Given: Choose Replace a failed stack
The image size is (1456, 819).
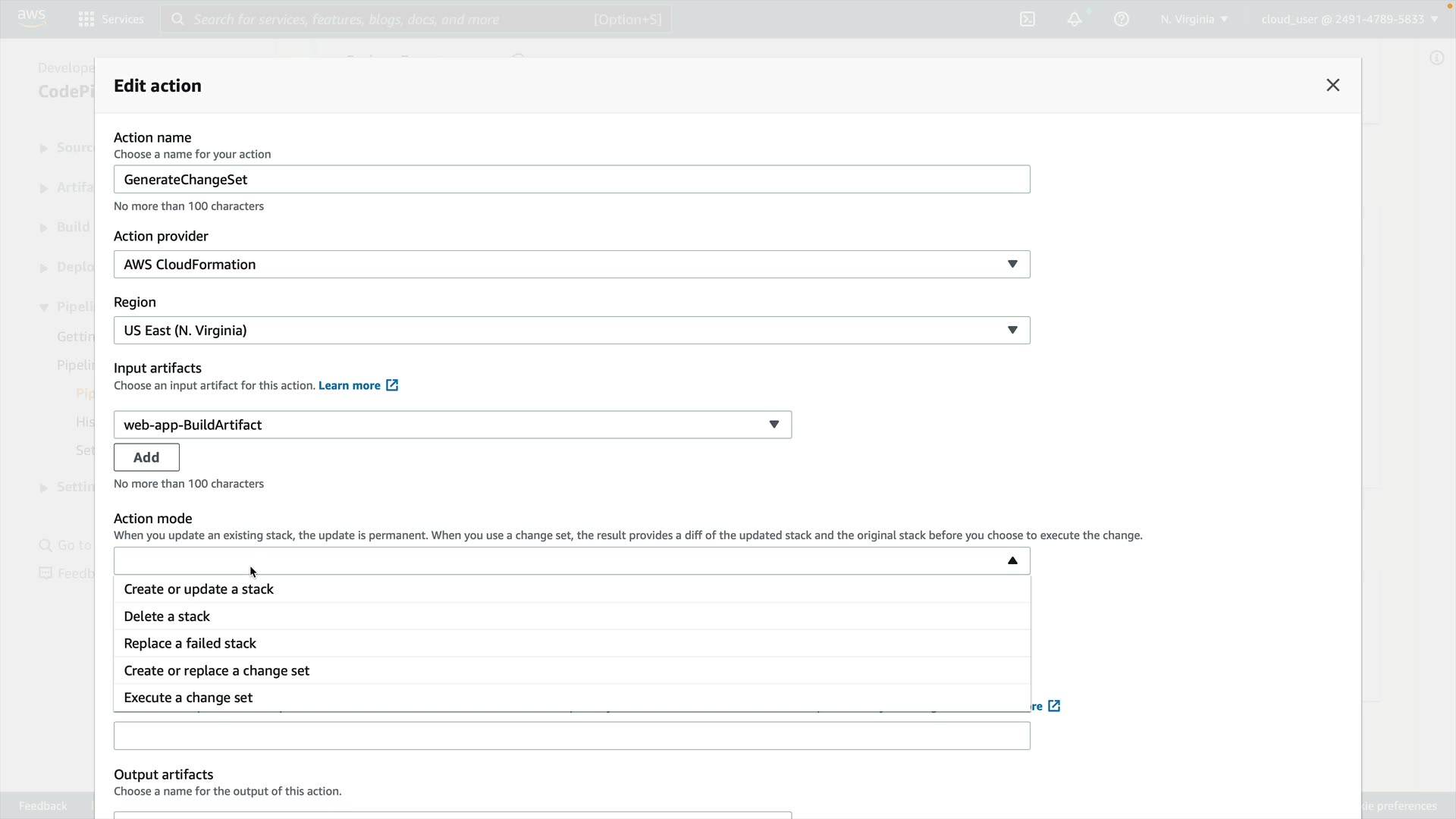Looking at the screenshot, I should 190,643.
